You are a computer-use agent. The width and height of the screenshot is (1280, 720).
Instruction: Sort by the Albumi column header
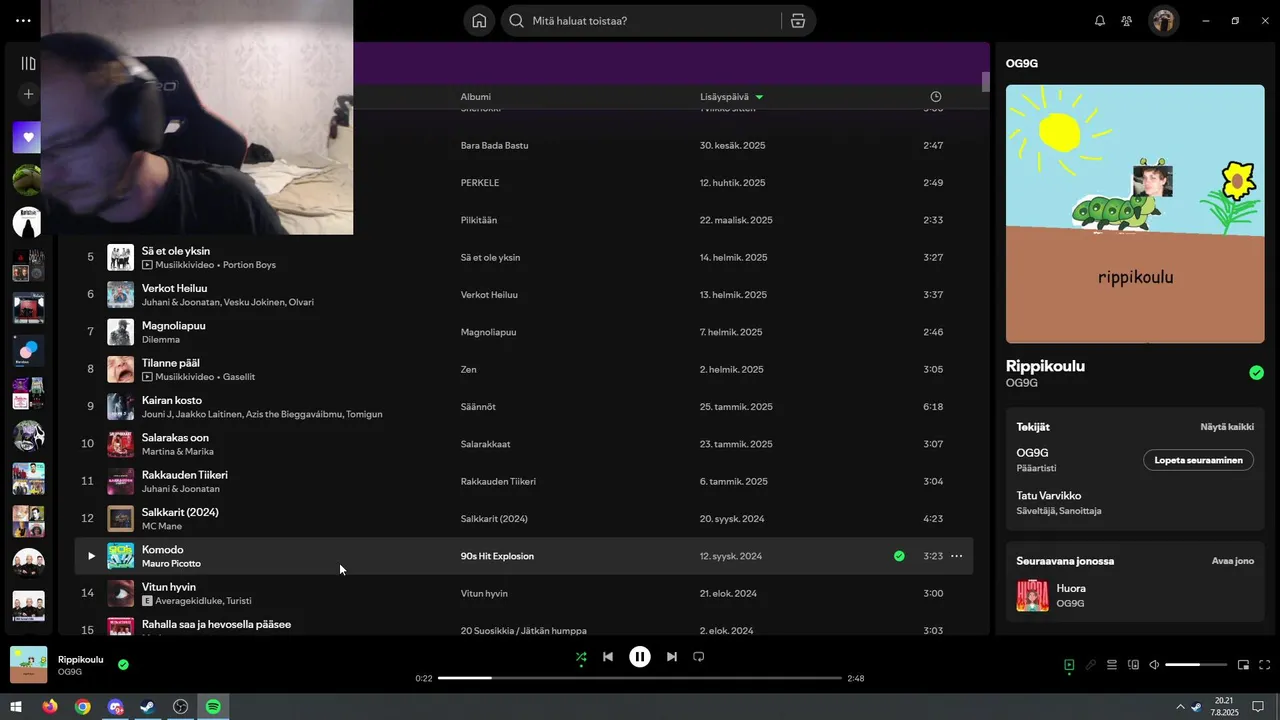click(476, 97)
